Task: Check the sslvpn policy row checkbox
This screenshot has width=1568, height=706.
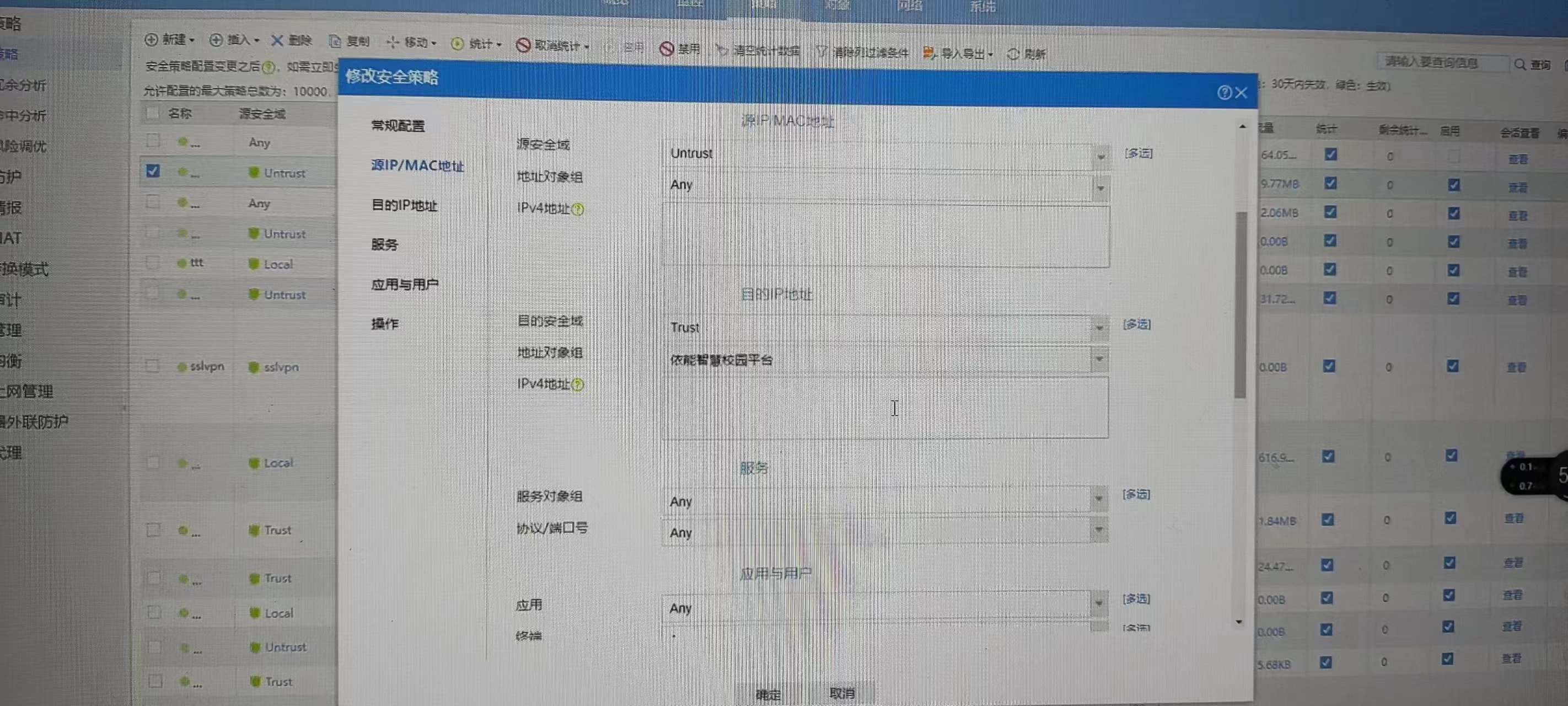Action: point(152,366)
